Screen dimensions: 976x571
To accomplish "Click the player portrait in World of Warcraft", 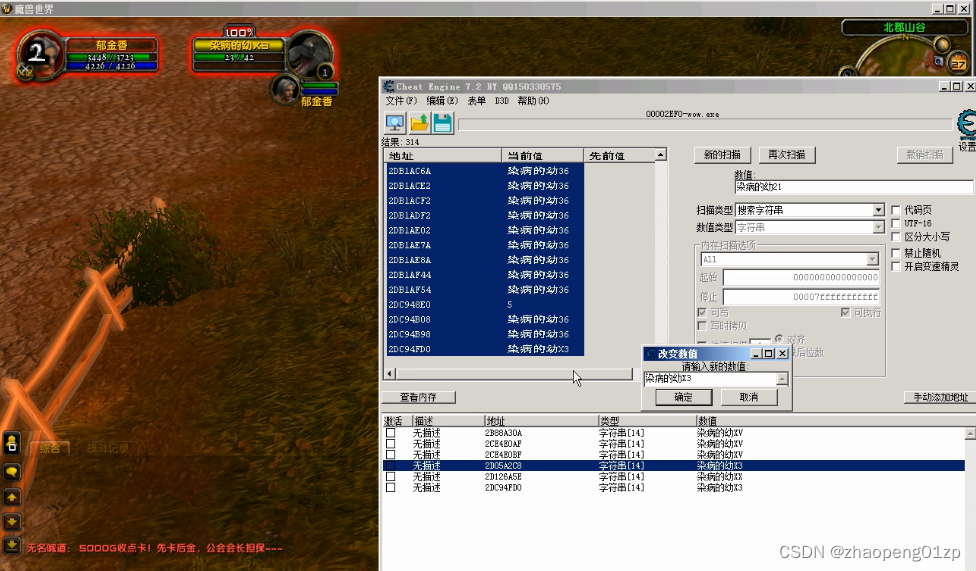I will (41, 55).
